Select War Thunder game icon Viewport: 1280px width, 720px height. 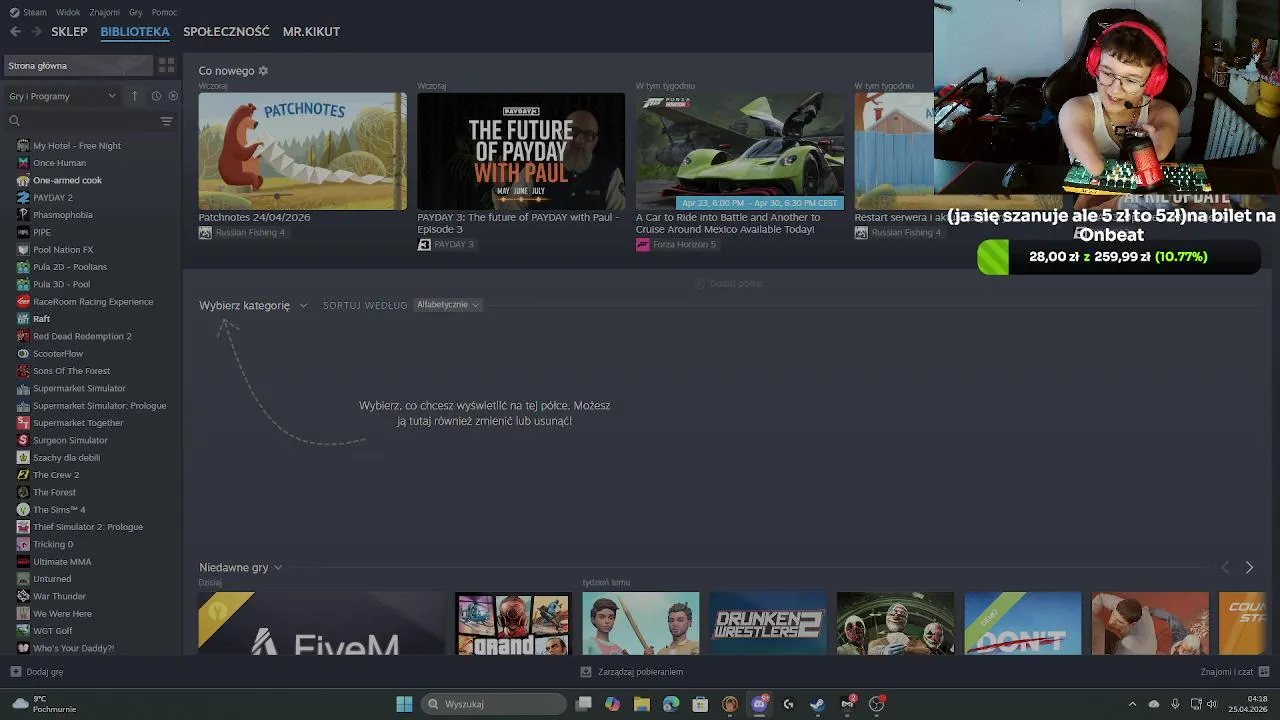(23, 596)
